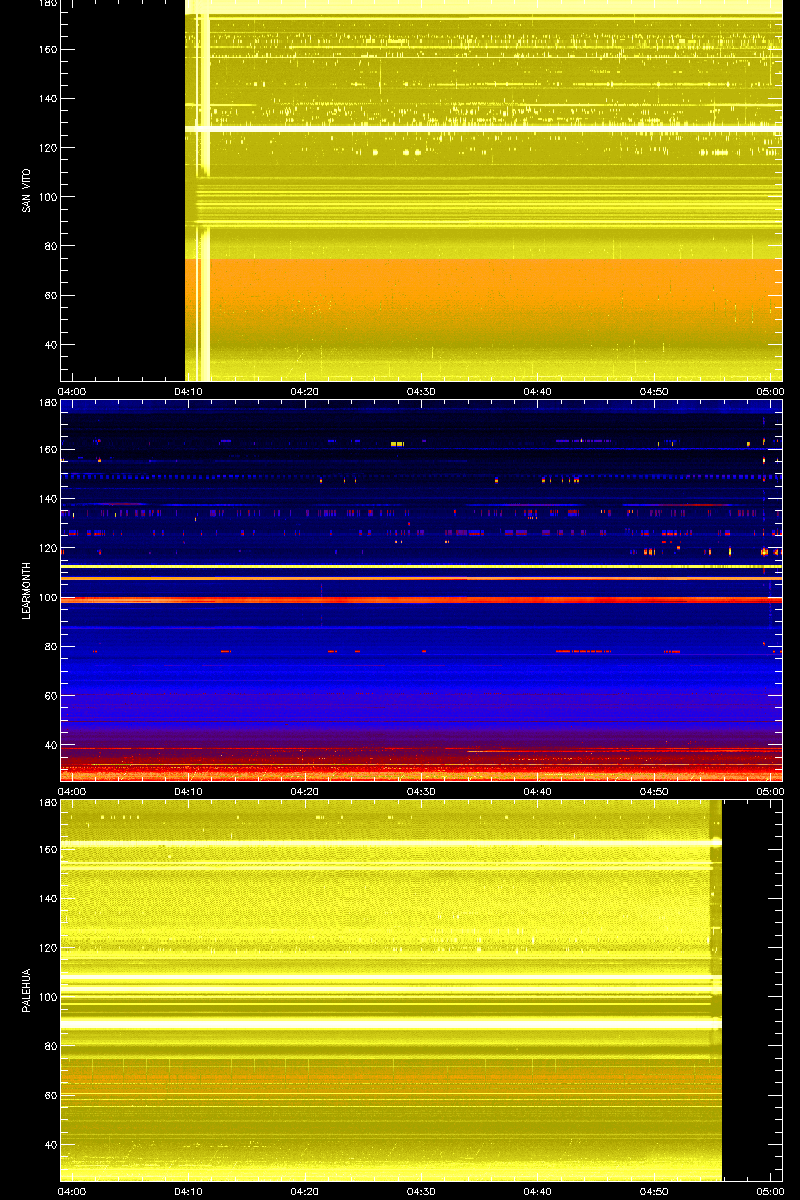Click 04:10 time label under San Vito plot
Image resolution: width=800 pixels, height=1200 pixels.
click(x=189, y=391)
